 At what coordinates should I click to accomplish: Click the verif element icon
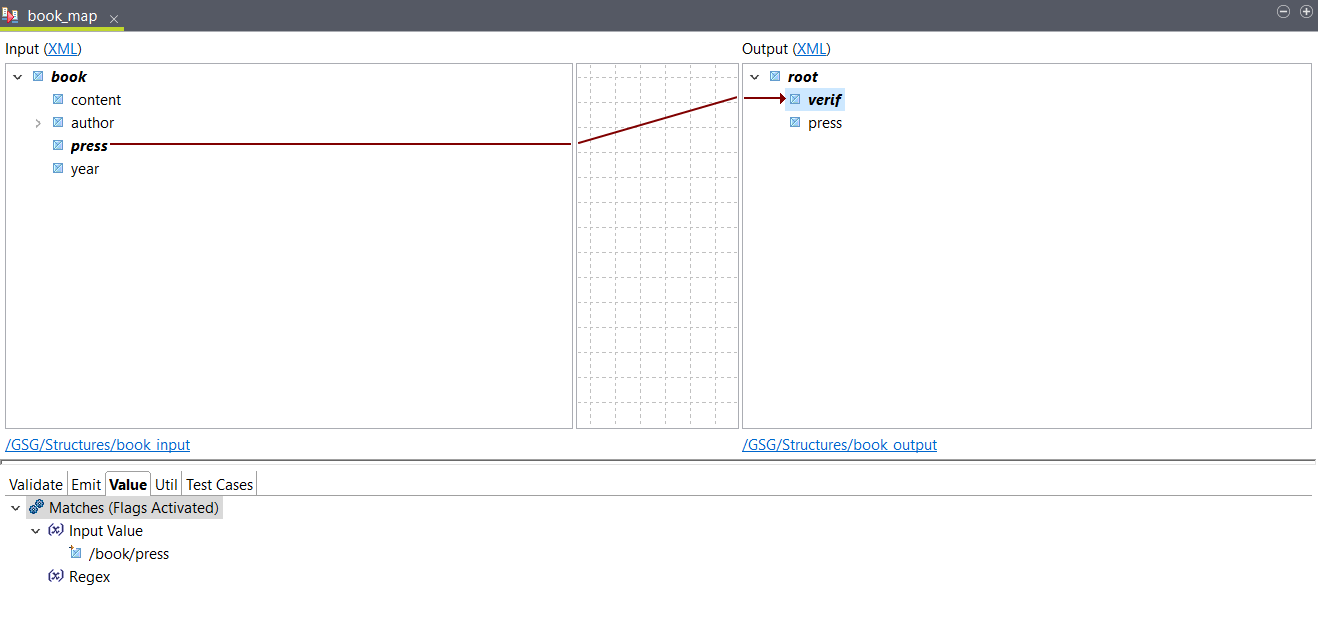795,99
